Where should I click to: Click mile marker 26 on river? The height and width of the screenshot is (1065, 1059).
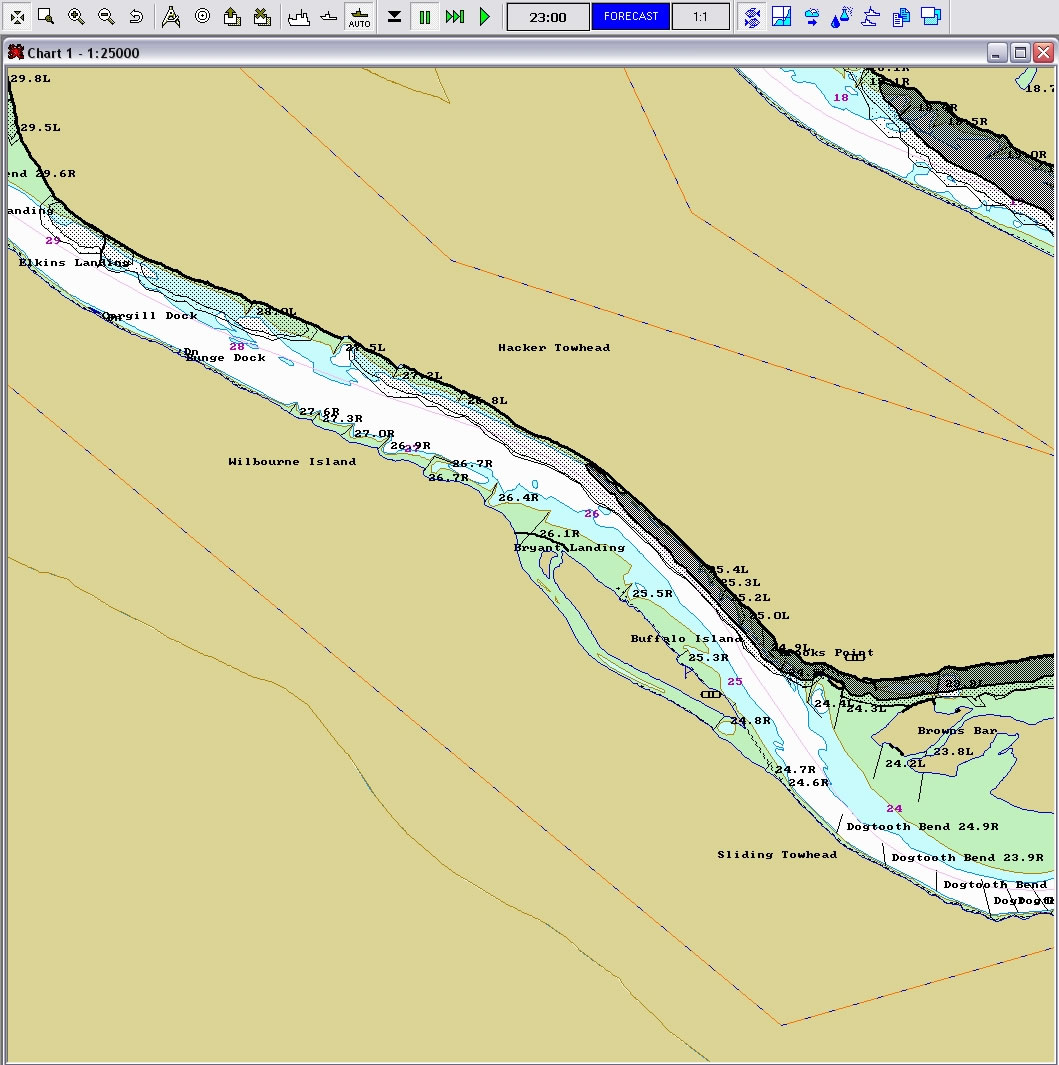592,514
